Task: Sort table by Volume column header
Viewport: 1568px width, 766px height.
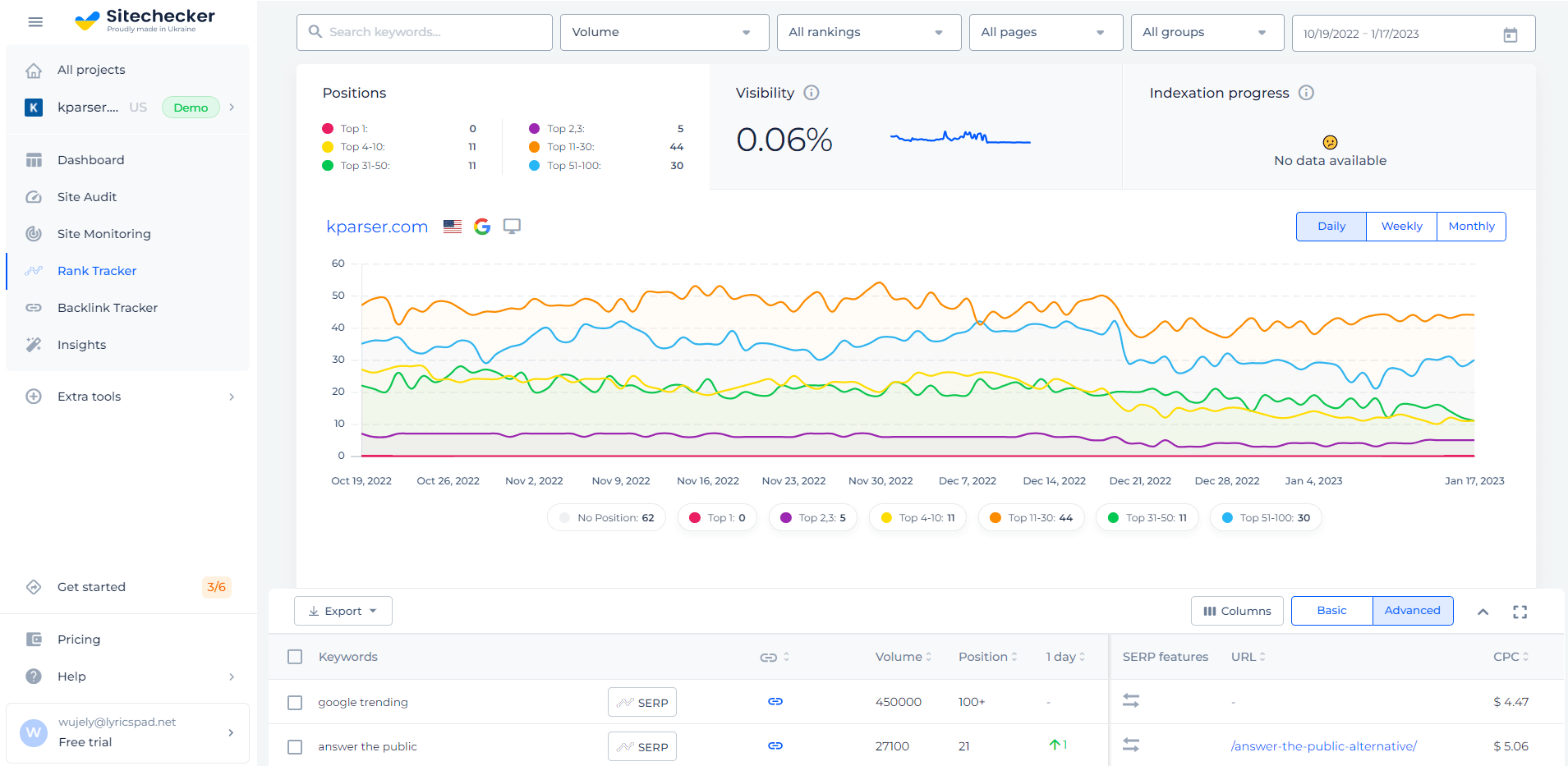Action: 903,657
